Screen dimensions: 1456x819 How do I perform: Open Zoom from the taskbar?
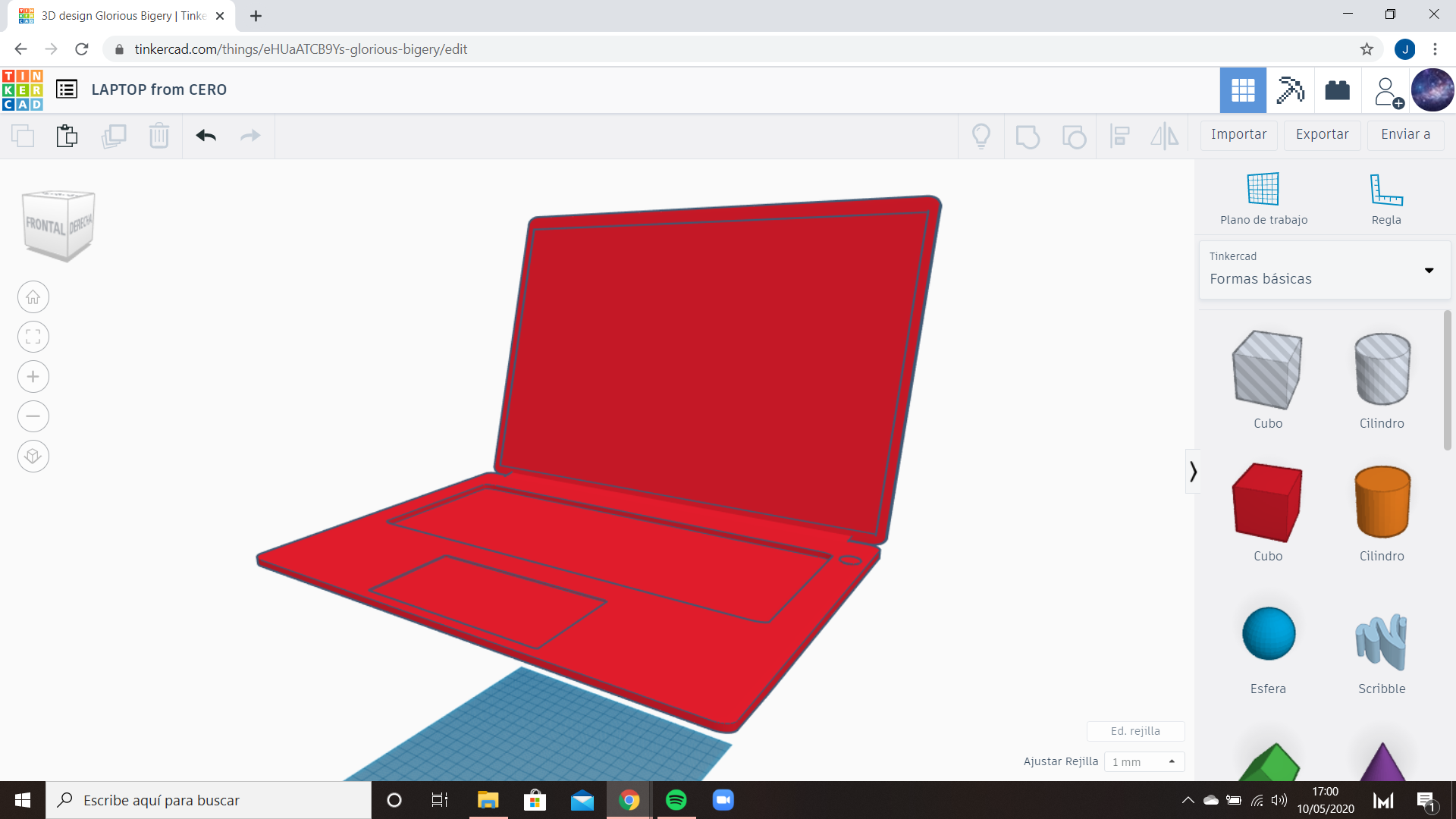pyautogui.click(x=723, y=800)
